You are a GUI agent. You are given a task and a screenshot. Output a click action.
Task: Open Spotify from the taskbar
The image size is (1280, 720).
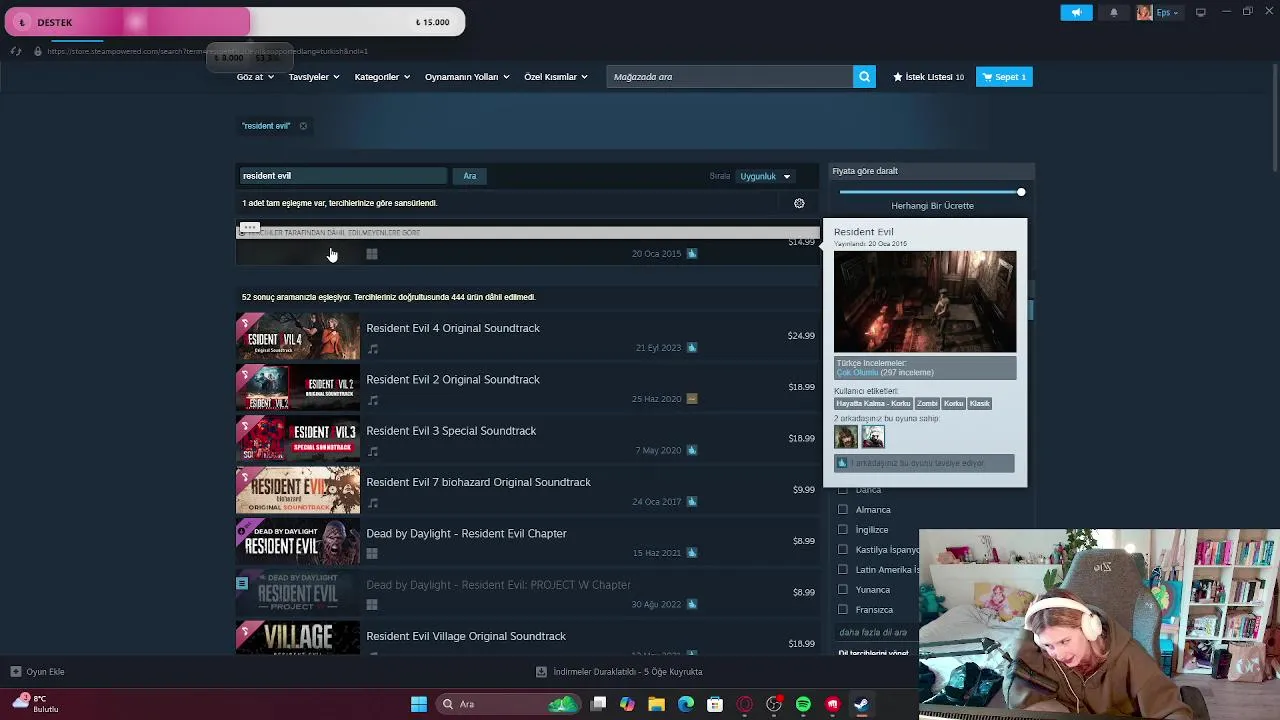[x=803, y=704]
